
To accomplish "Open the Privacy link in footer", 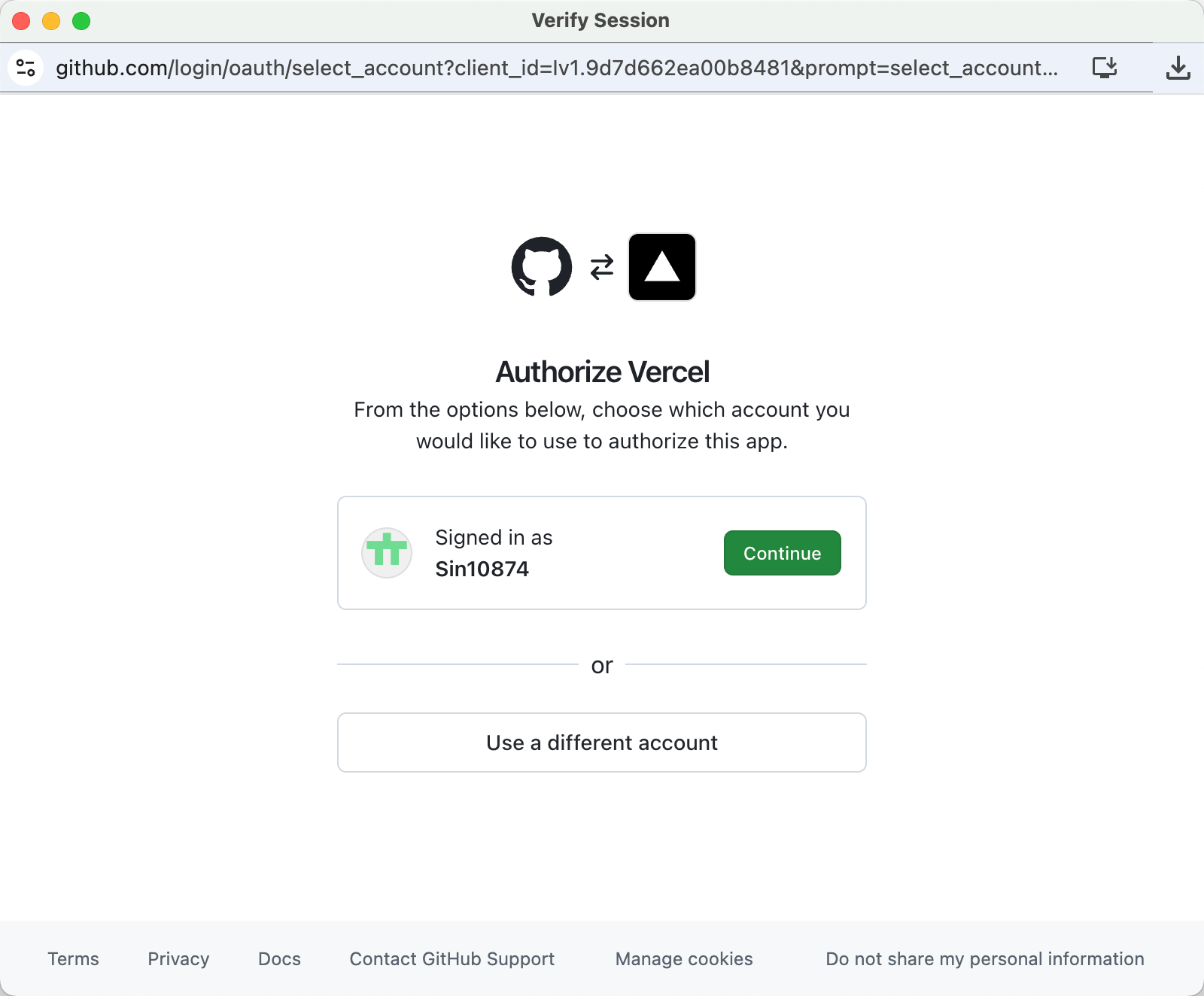I will point(178,959).
